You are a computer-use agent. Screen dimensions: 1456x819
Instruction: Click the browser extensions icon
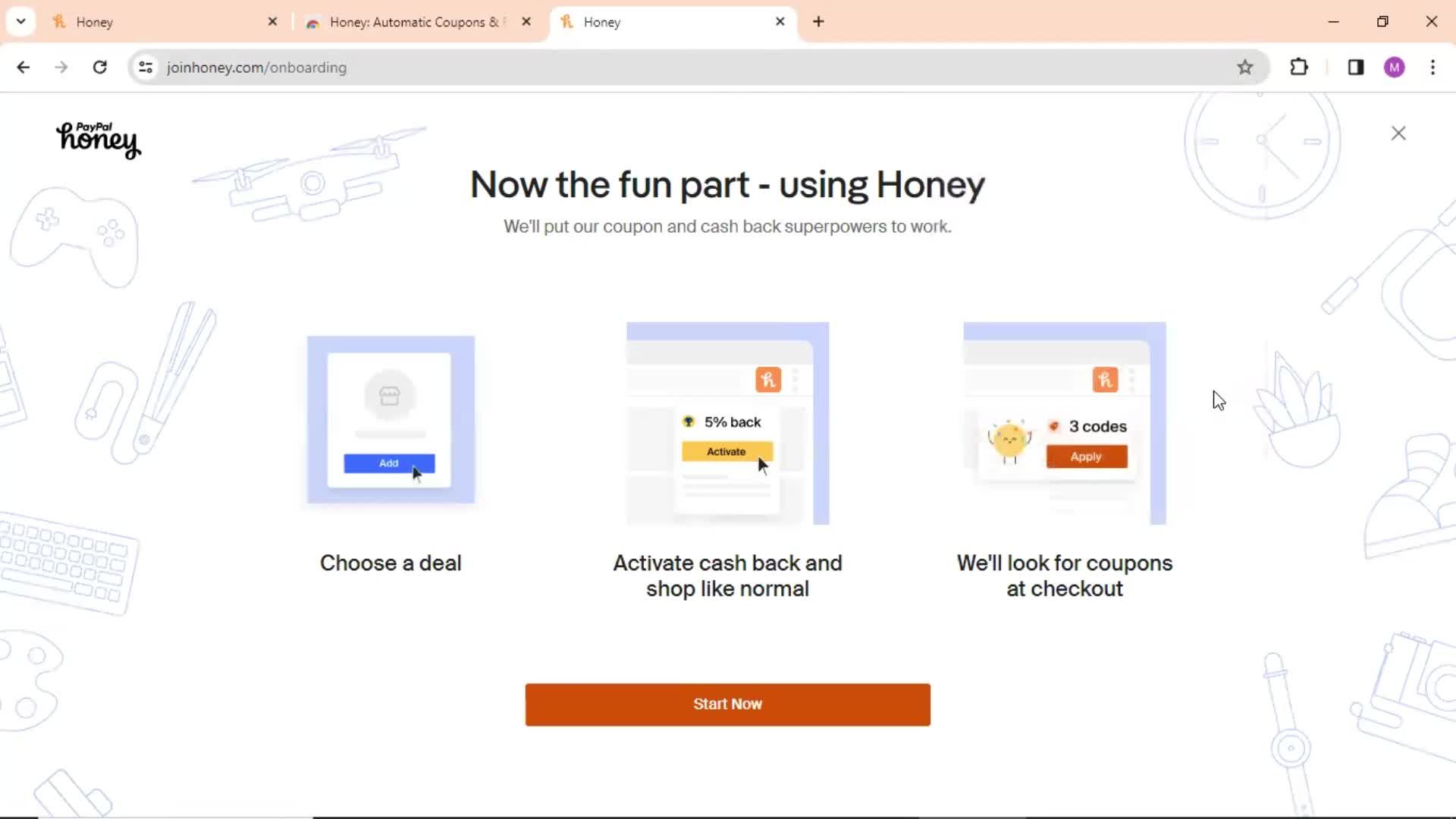(x=1299, y=67)
